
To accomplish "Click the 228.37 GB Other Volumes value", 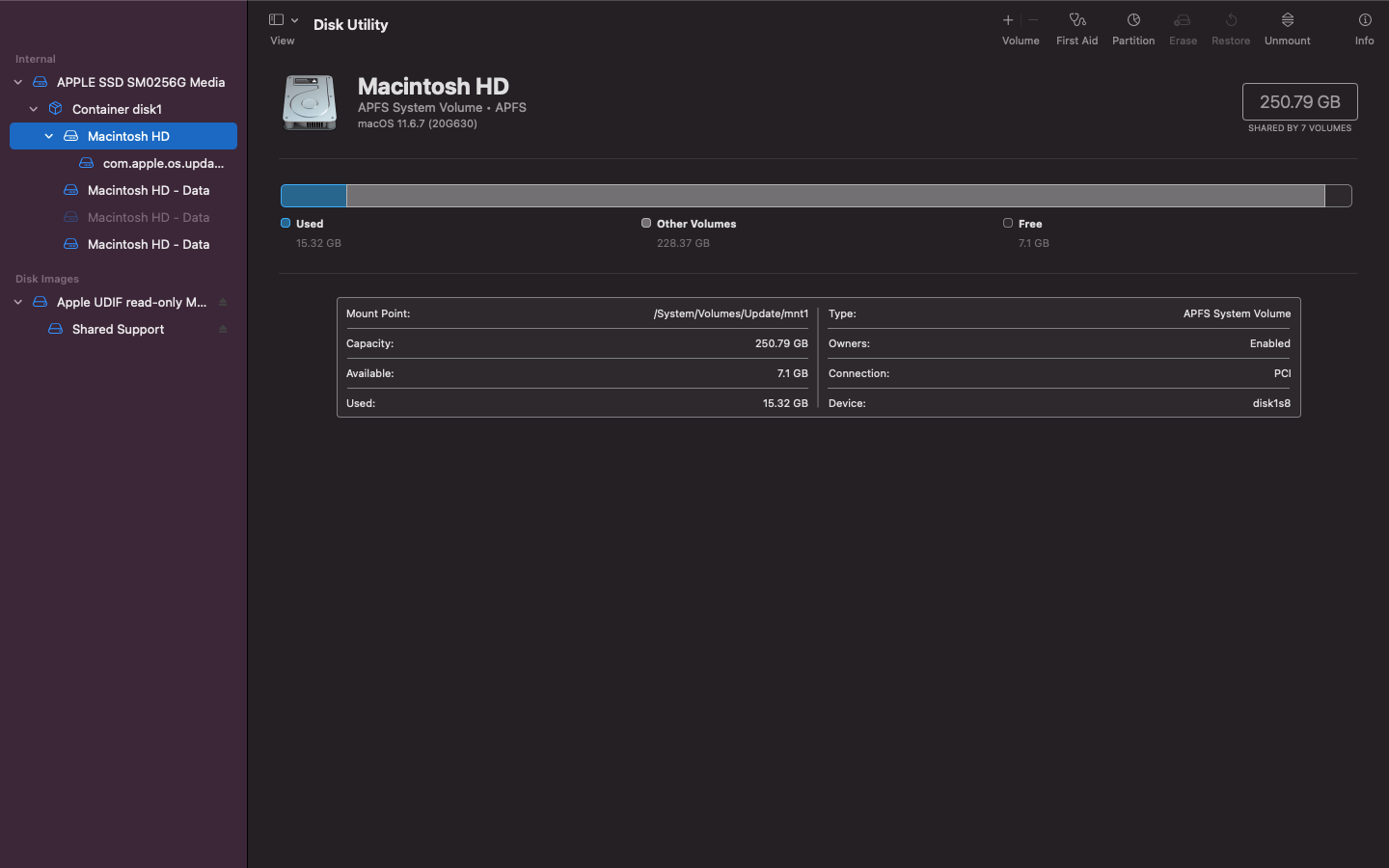I will click(x=683, y=243).
